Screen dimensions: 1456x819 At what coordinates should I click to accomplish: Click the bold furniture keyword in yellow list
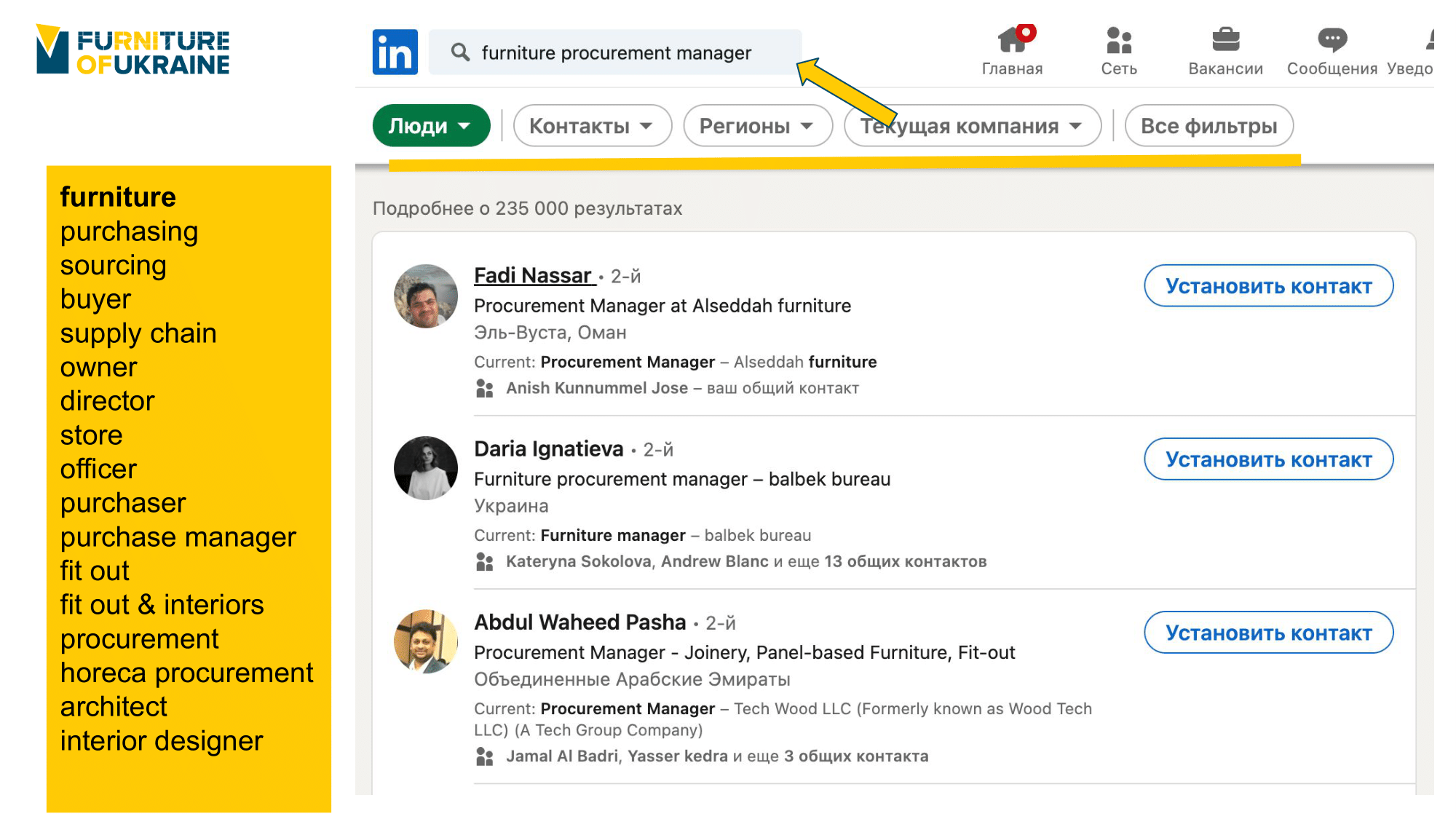(118, 197)
